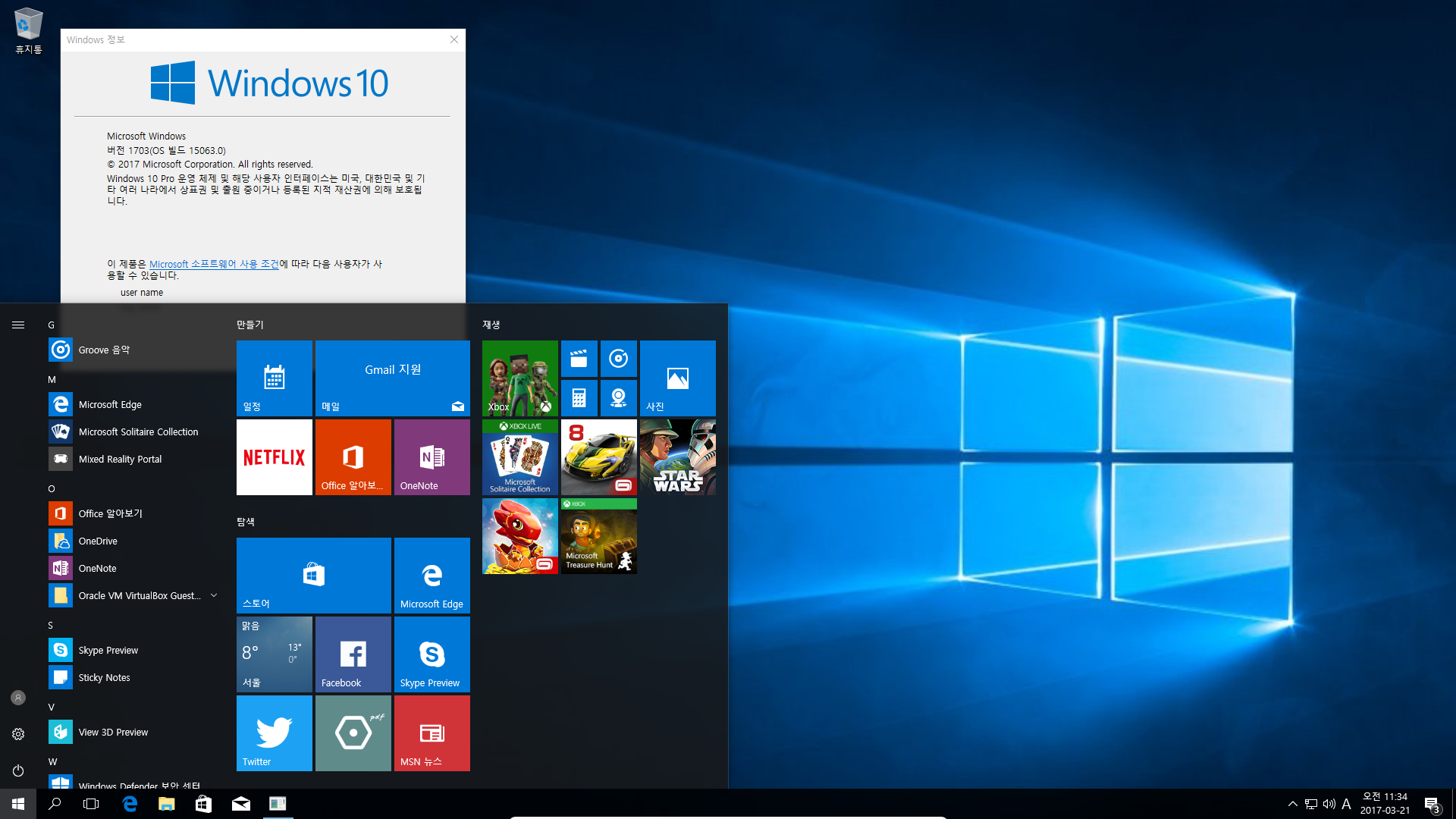Viewport: 1456px width, 819px height.
Task: Launch Microsoft Edge from the app list
Action: click(135, 404)
